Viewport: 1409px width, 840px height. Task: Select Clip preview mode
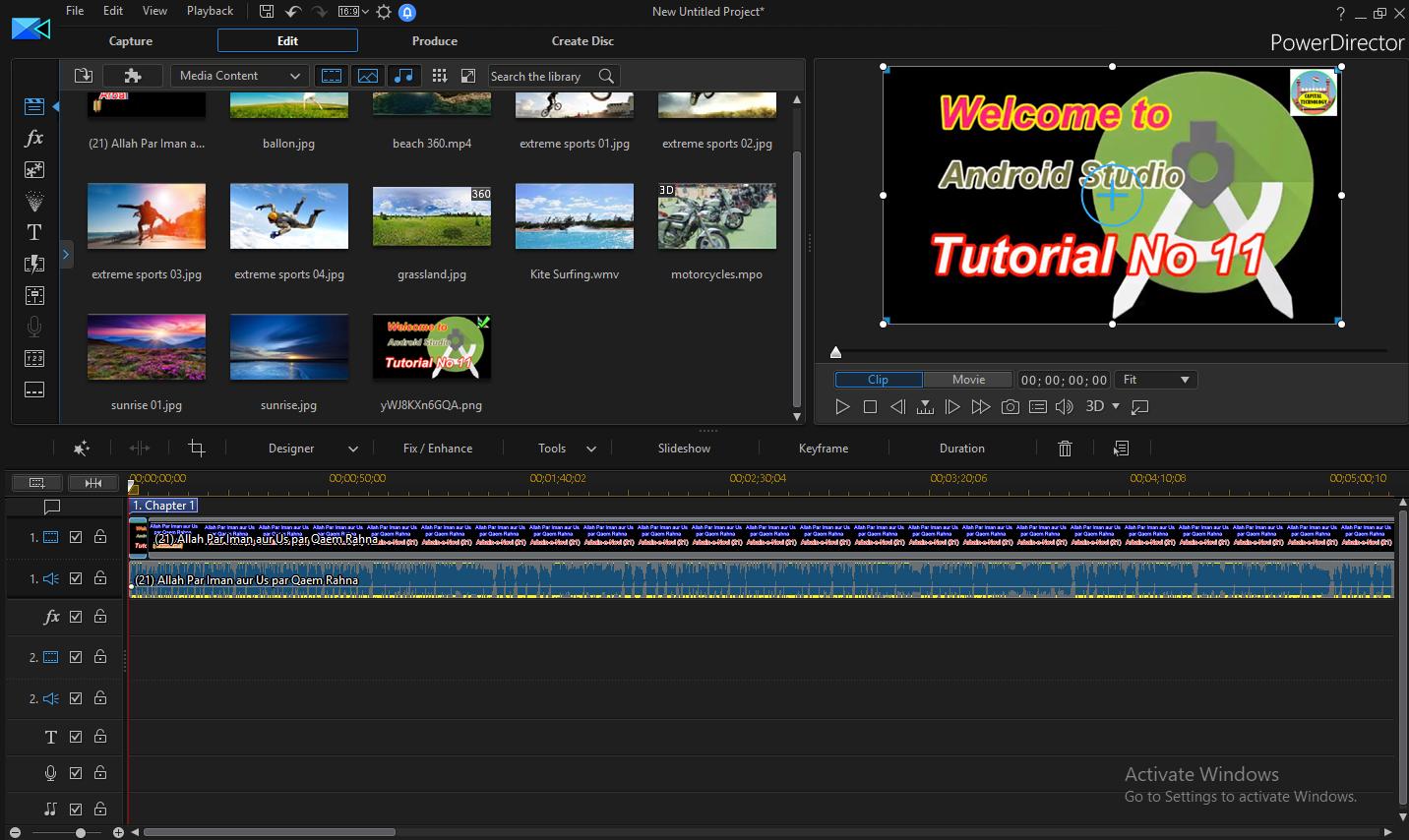878,380
